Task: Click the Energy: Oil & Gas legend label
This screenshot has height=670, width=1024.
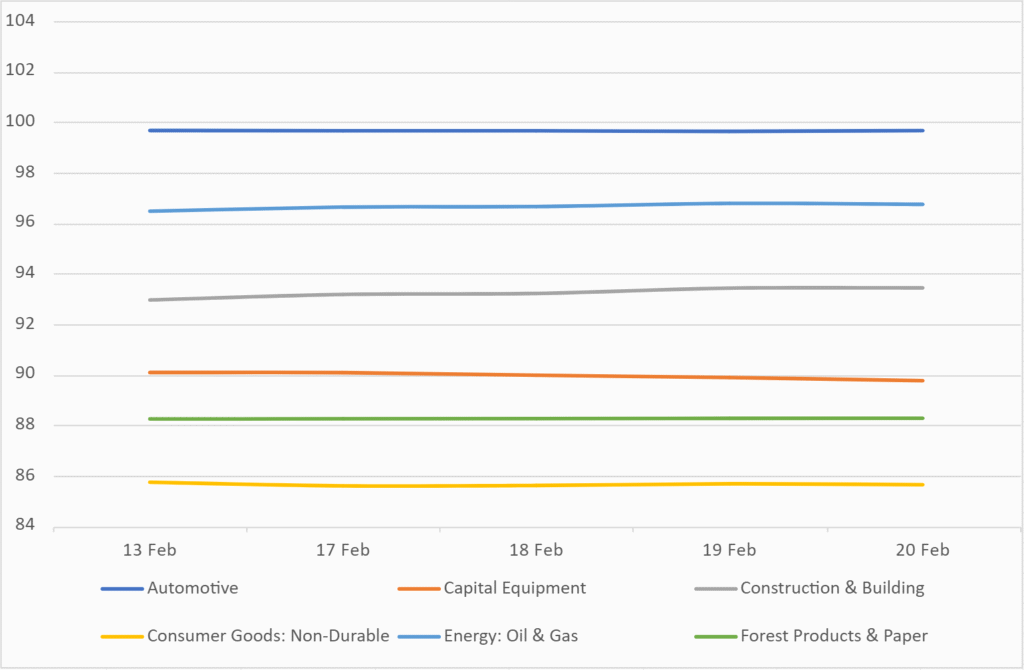Action: [514, 635]
